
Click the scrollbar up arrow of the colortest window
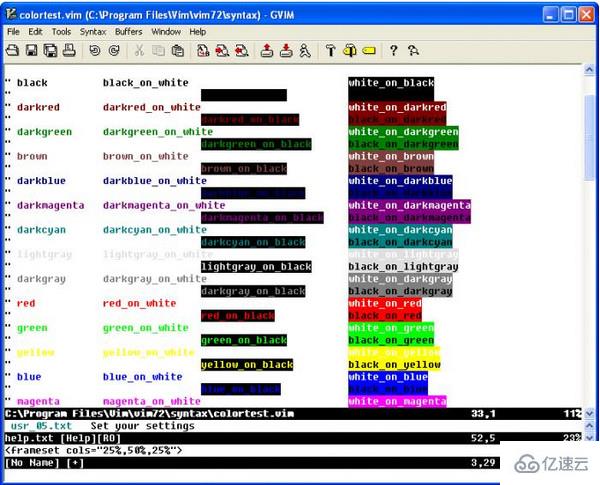click(x=589, y=69)
